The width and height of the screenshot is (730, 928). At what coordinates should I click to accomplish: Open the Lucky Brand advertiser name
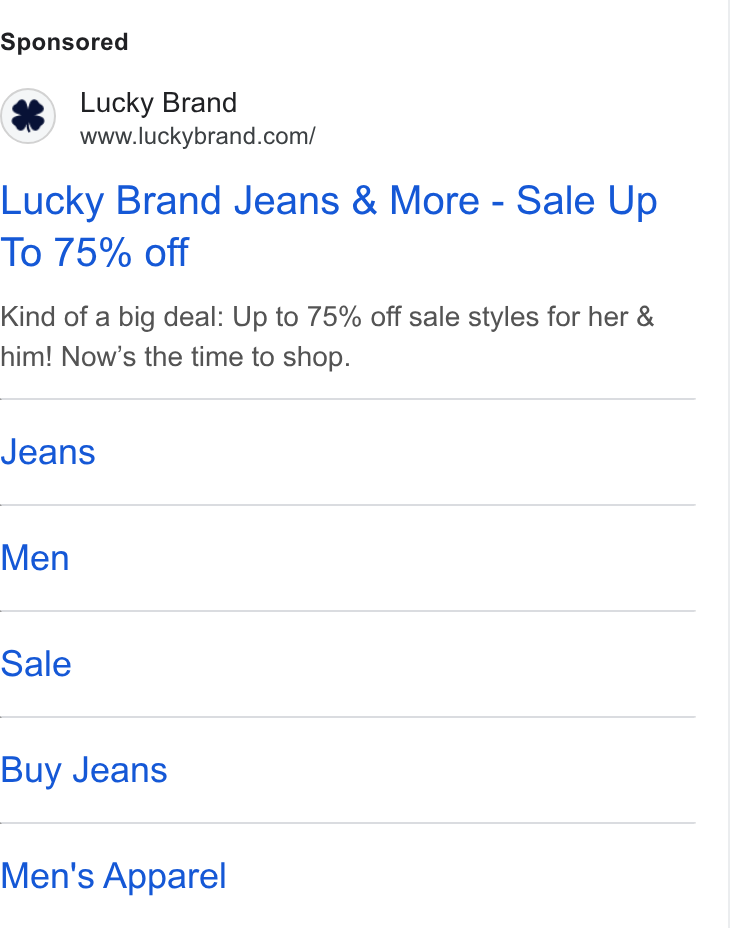point(159,103)
